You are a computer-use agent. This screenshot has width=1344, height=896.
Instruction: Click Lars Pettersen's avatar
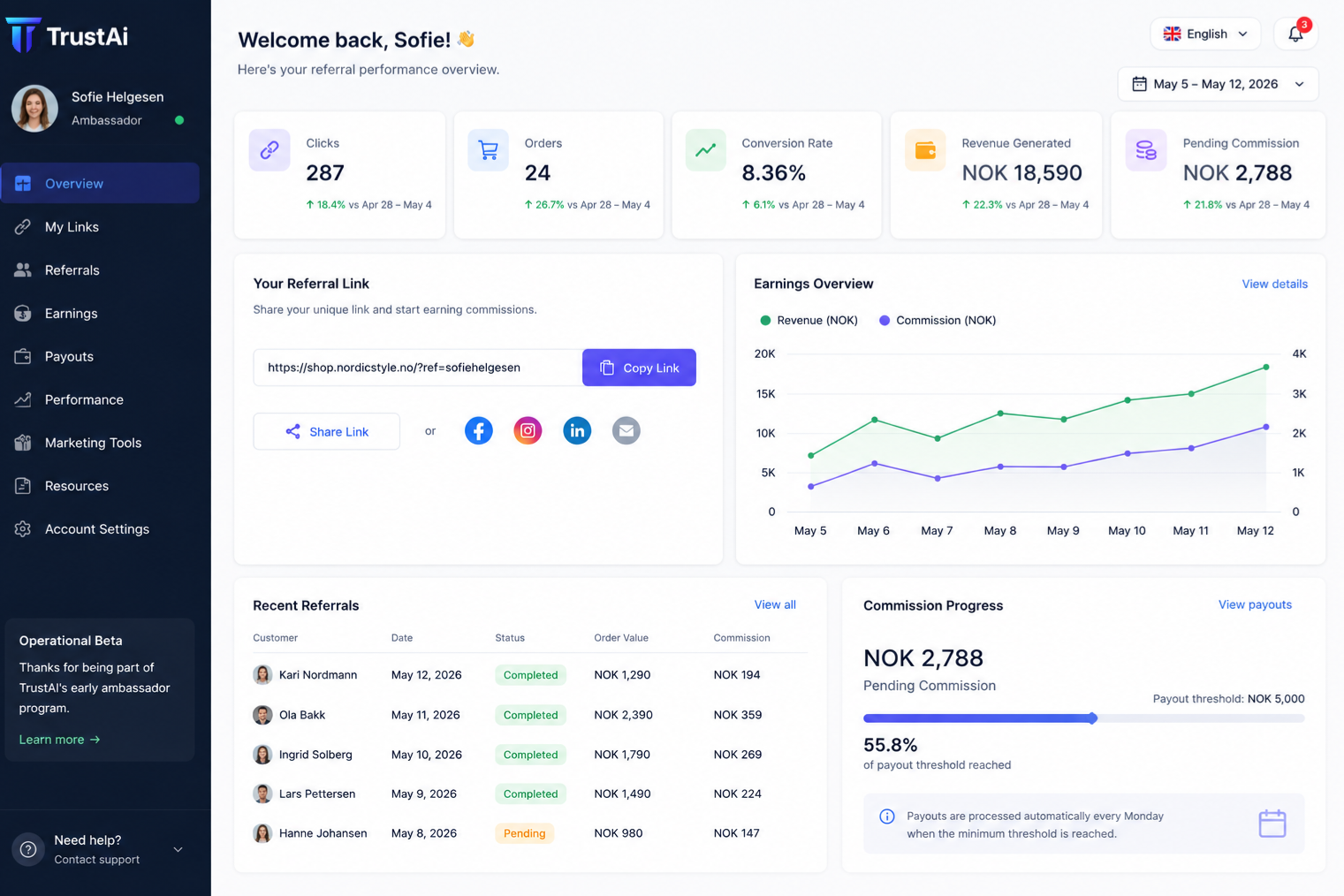coord(262,793)
